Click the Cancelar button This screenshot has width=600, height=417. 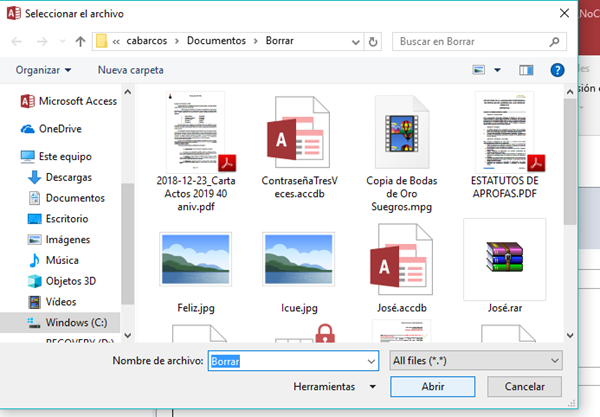[524, 387]
